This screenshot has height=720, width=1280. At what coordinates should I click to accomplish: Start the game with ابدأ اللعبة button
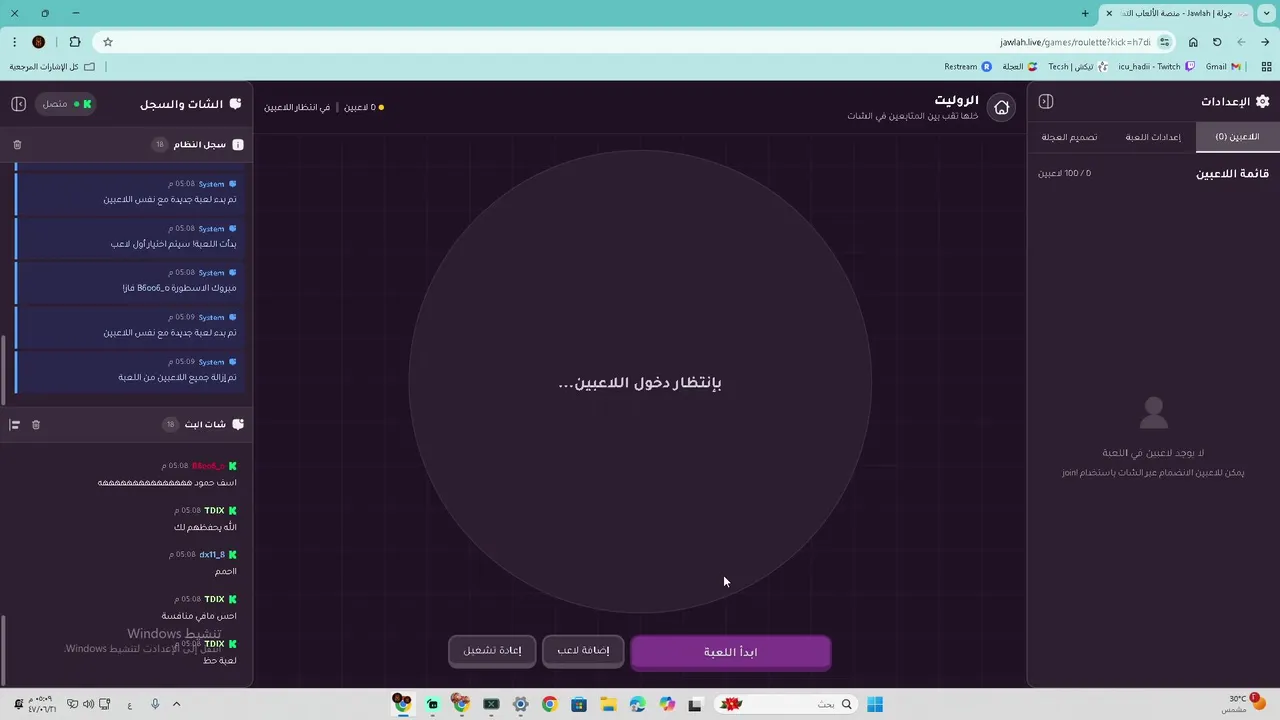point(730,652)
